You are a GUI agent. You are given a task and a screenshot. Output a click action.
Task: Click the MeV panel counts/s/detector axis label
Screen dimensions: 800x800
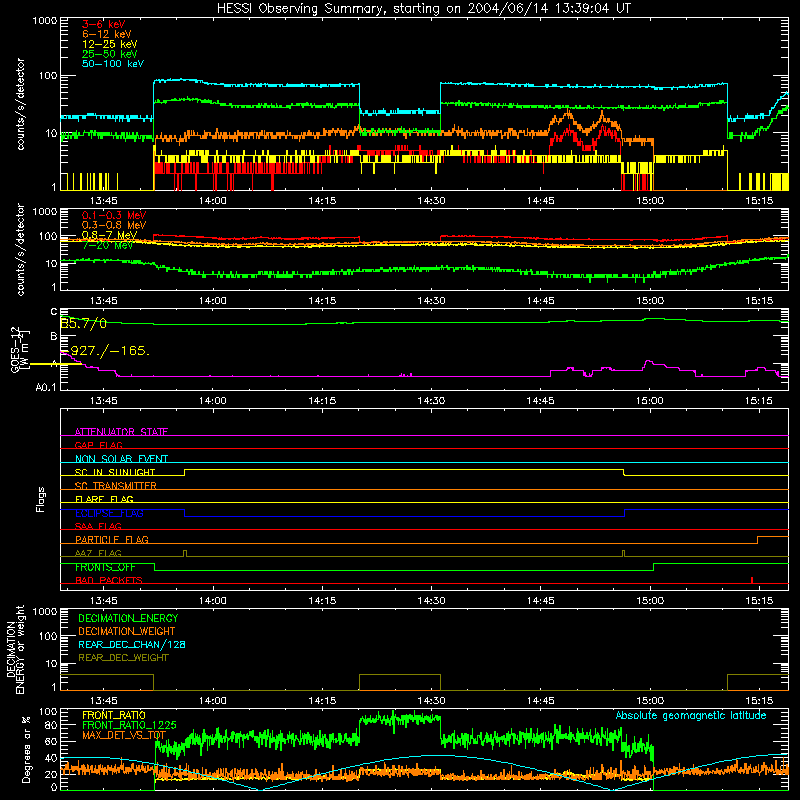tap(20, 249)
